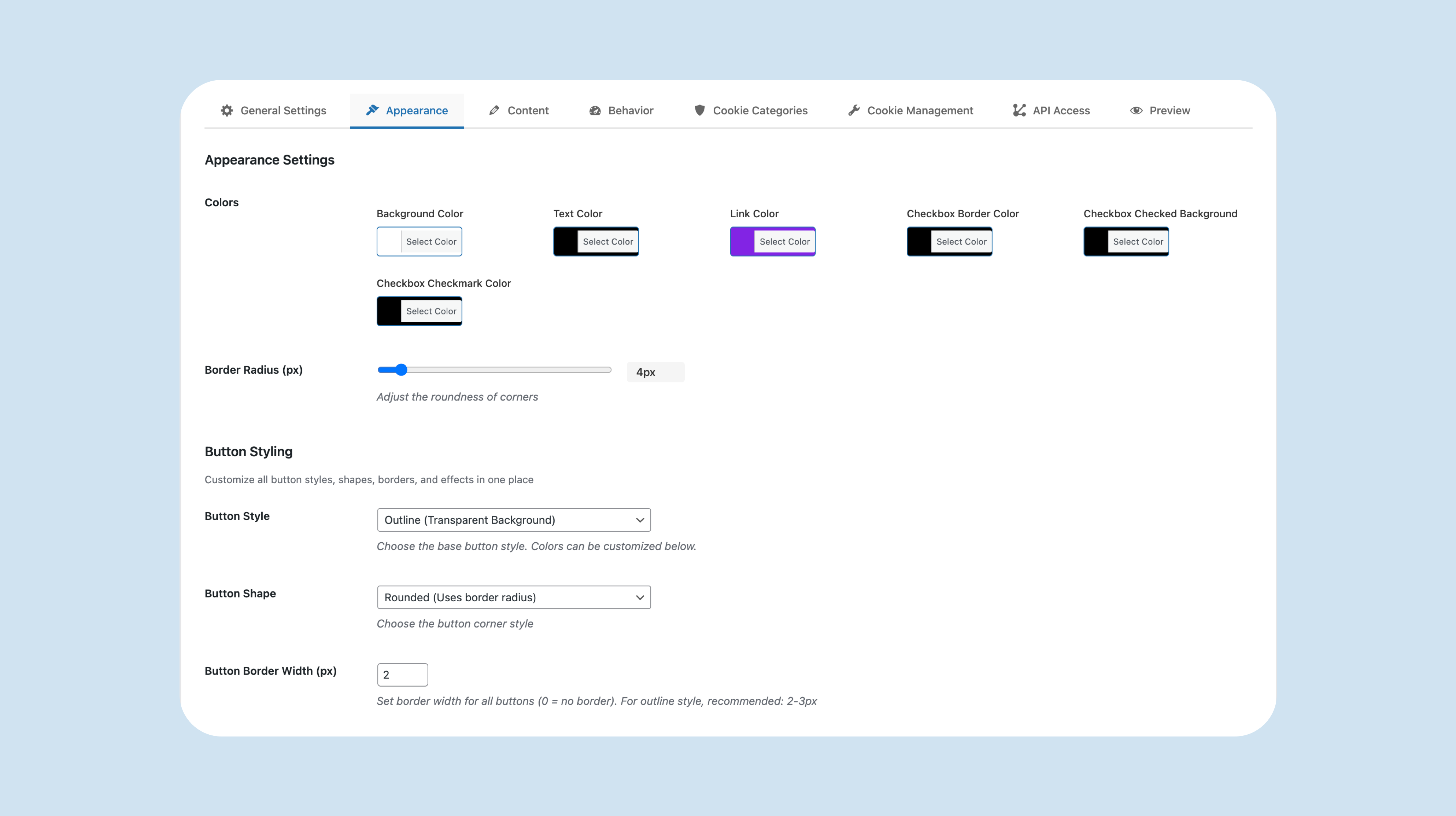Image resolution: width=1456 pixels, height=816 pixels.
Task: Click the purple Link Color swatch
Action: click(x=743, y=241)
